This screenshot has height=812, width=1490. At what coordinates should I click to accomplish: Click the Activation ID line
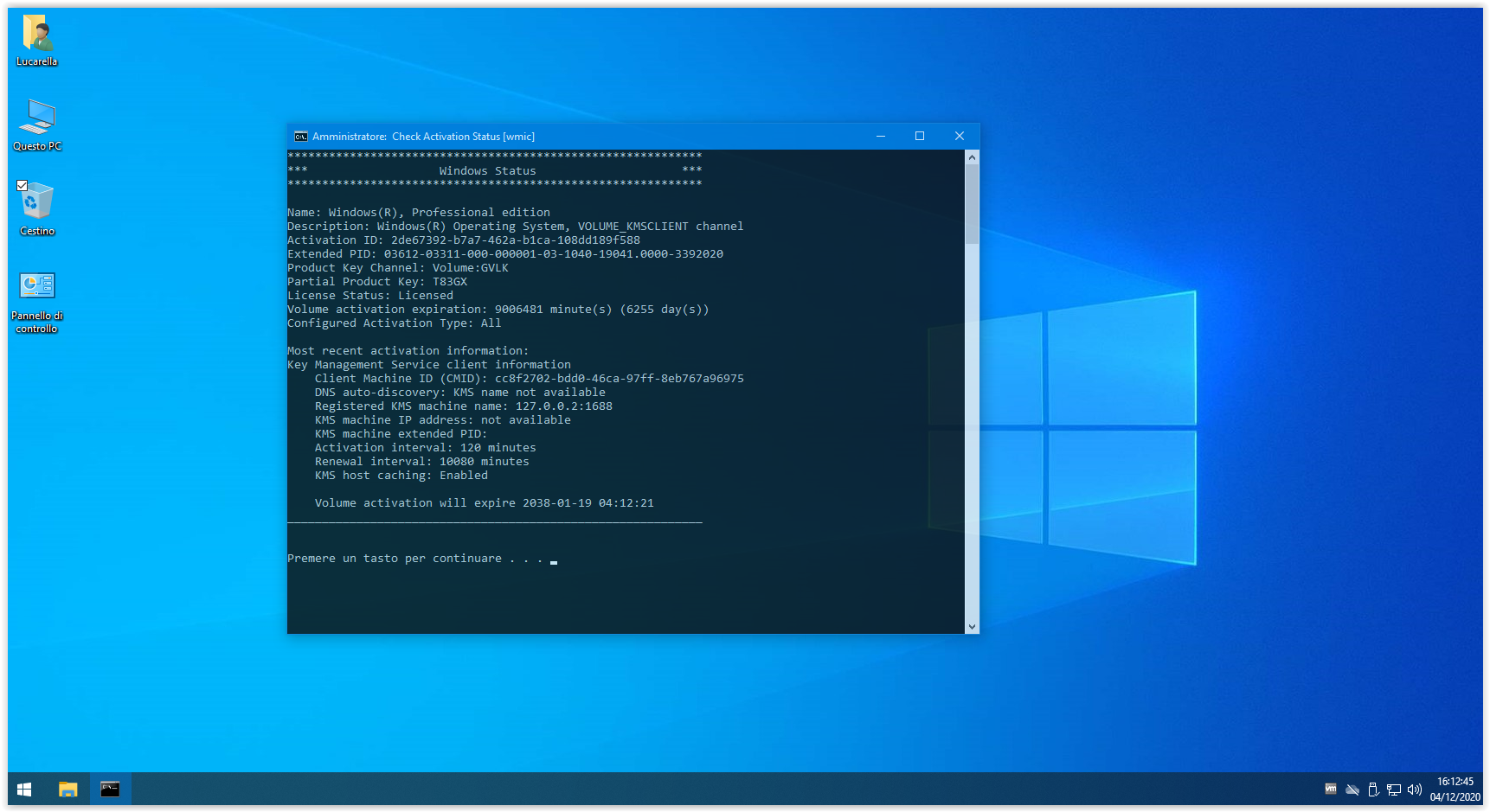coord(464,240)
